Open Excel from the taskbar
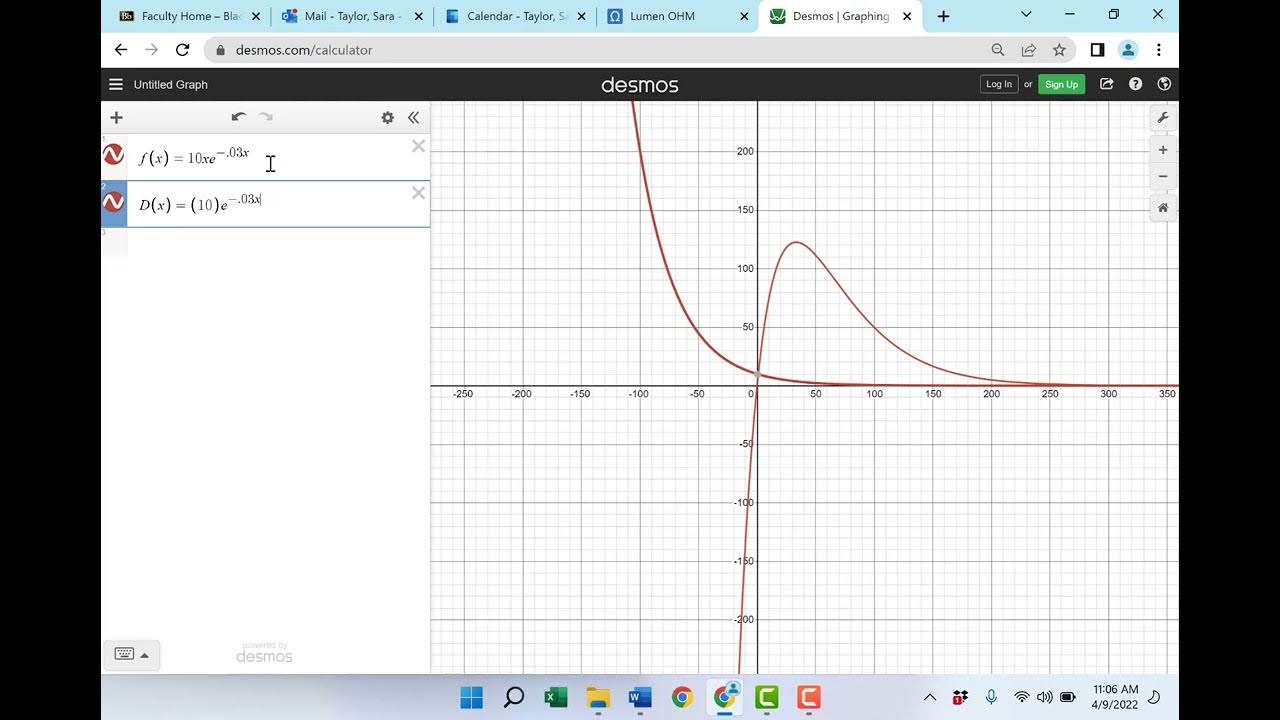The height and width of the screenshot is (720, 1280). 555,697
